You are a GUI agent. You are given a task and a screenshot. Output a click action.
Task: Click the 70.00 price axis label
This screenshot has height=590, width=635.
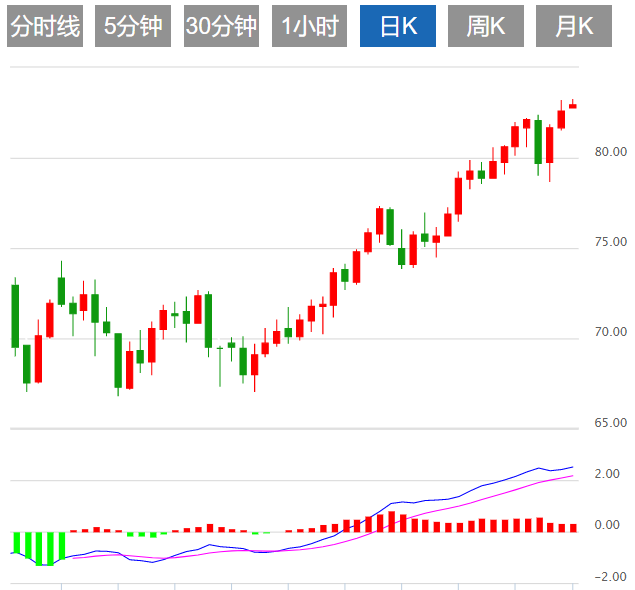pos(610,332)
